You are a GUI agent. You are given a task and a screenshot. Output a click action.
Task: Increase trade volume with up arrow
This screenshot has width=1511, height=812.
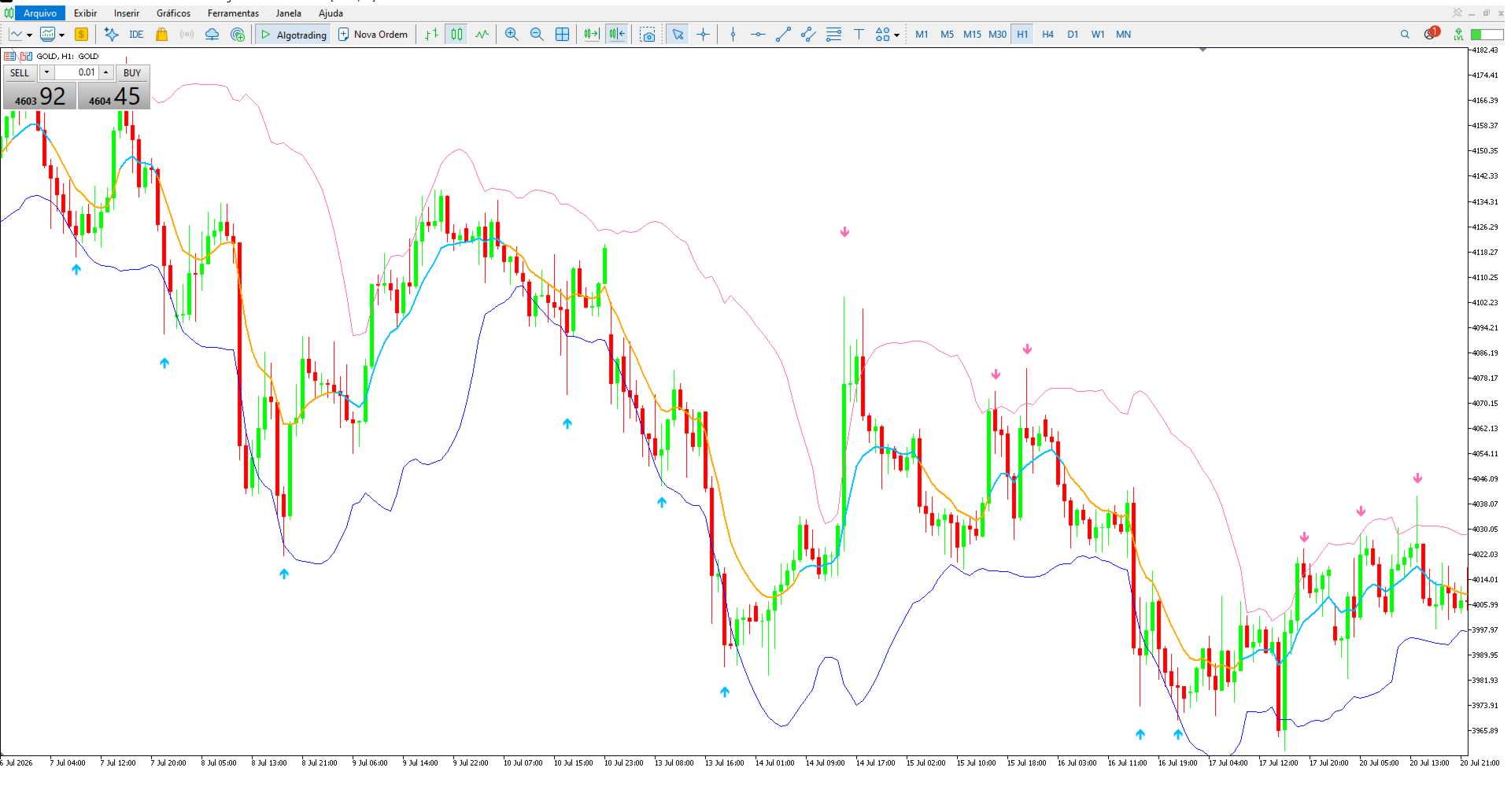point(106,72)
